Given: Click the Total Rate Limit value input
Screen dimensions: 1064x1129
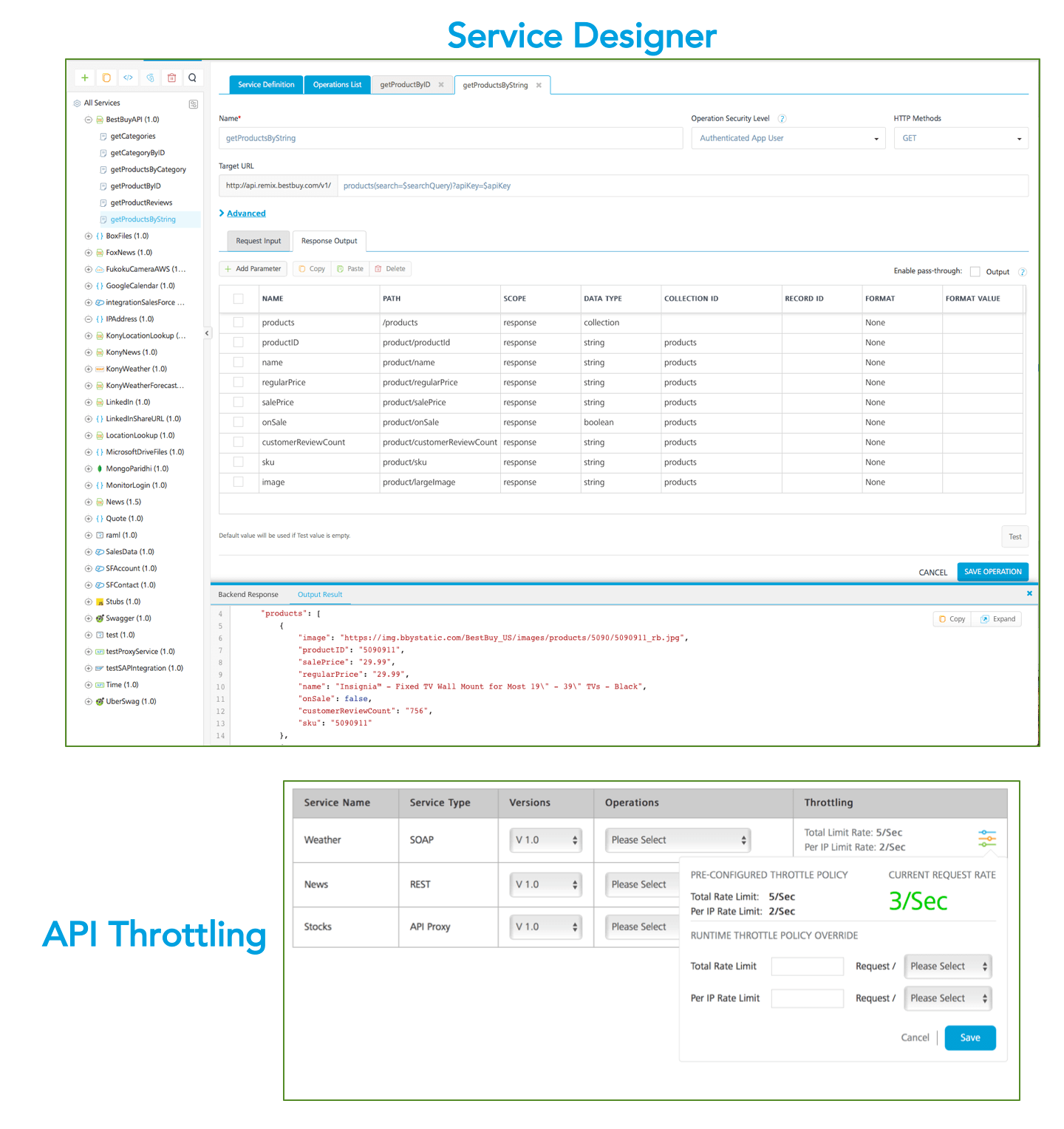Looking at the screenshot, I should coord(807,966).
